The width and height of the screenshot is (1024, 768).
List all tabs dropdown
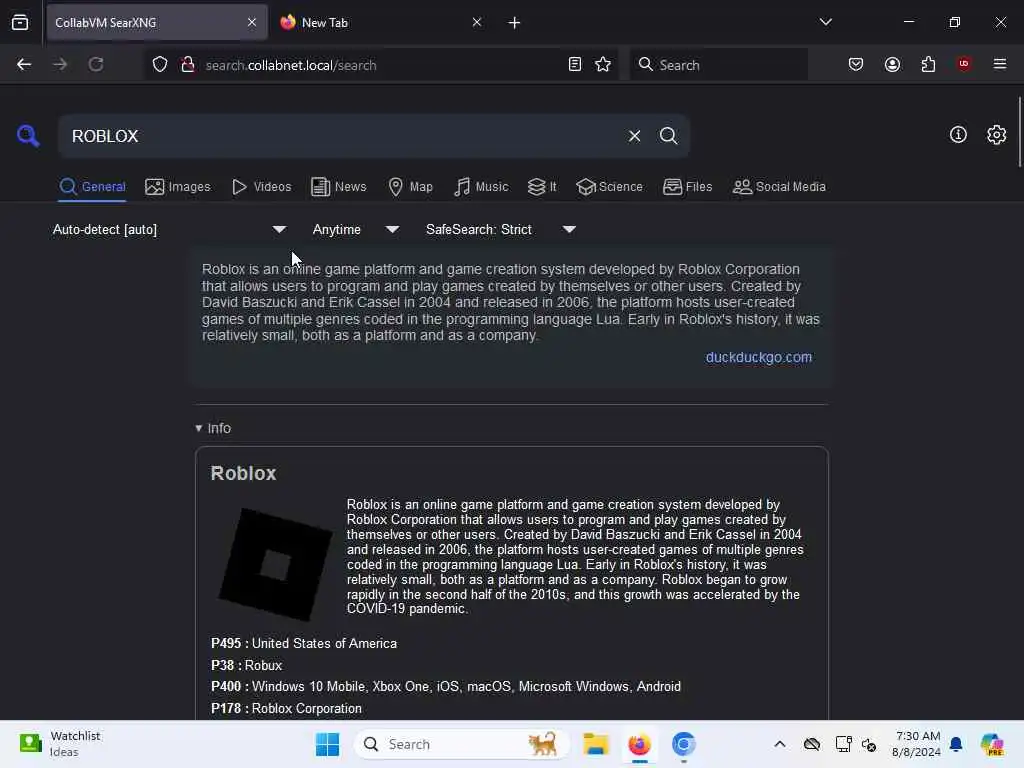pyautogui.click(x=825, y=22)
